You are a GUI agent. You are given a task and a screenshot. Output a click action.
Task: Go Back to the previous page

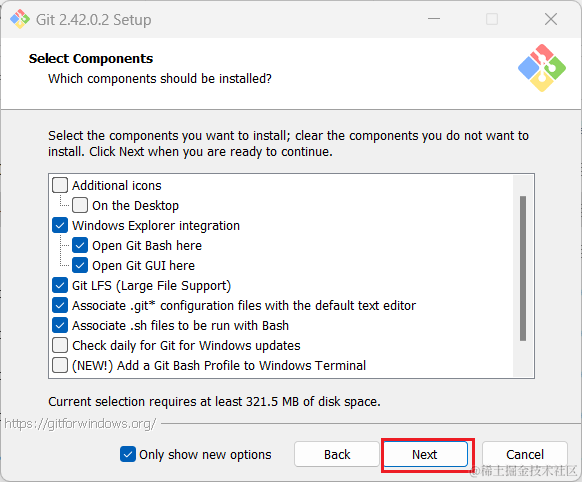pos(337,454)
